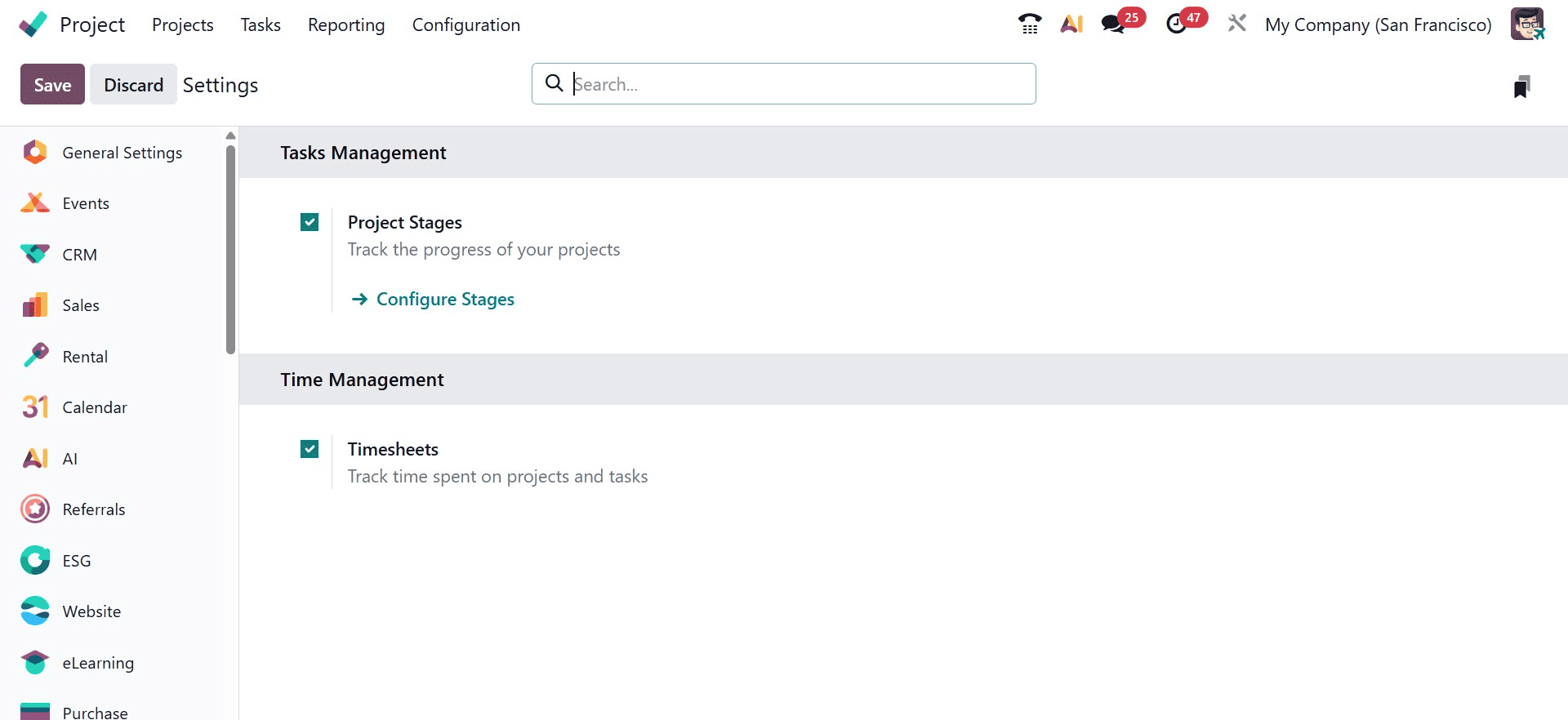Open Website settings in the sidebar
Screen dimensions: 1568x720
(x=90, y=611)
